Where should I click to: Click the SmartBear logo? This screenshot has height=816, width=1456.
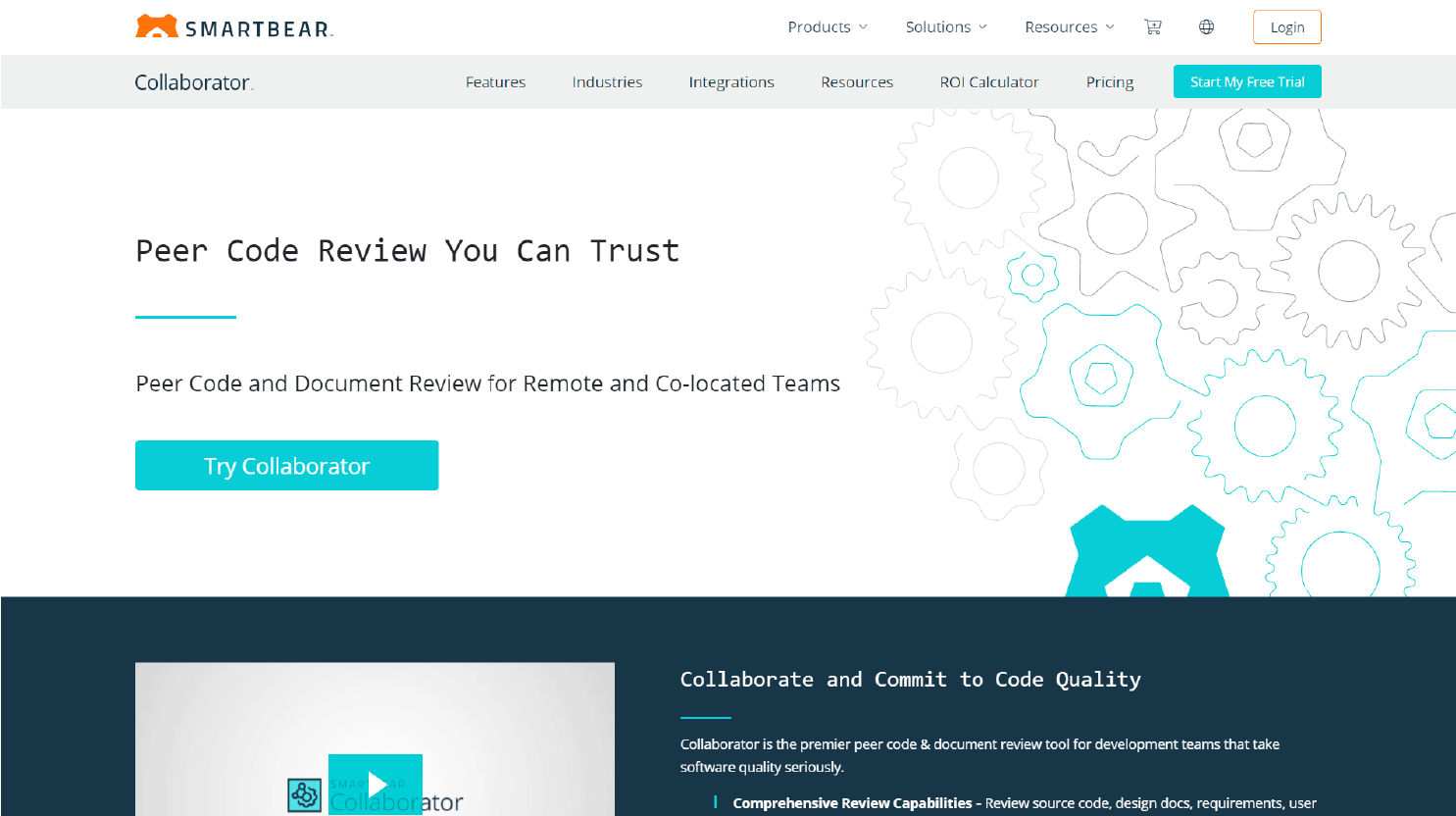(233, 26)
